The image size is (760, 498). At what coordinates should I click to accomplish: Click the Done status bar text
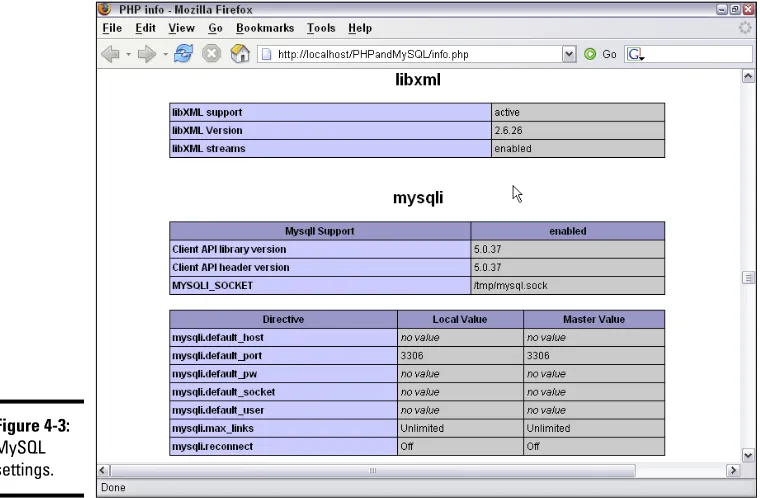tap(113, 487)
